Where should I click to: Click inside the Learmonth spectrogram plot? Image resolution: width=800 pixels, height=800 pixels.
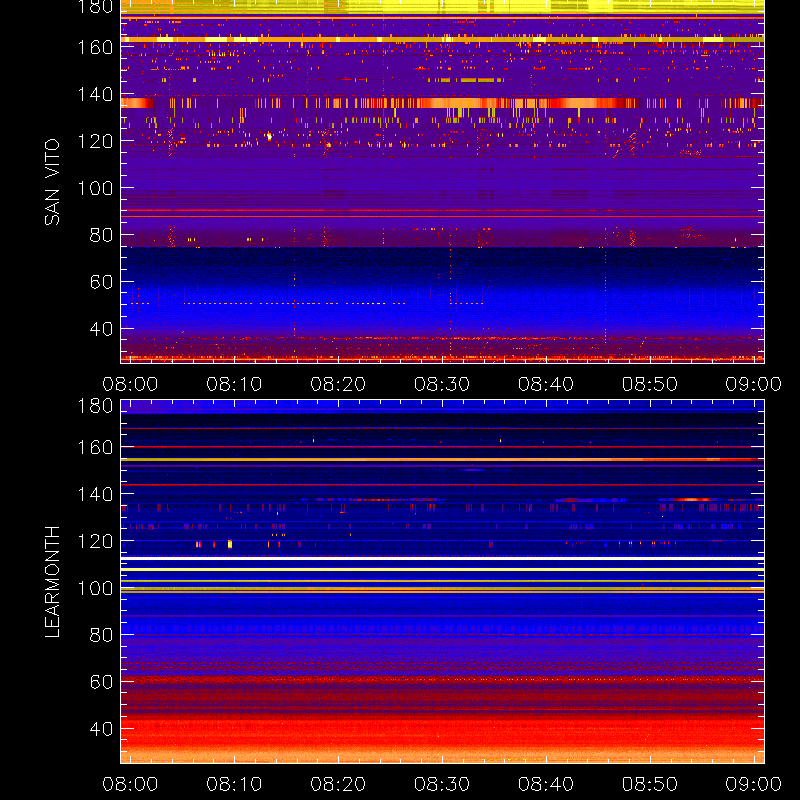[x=442, y=582]
